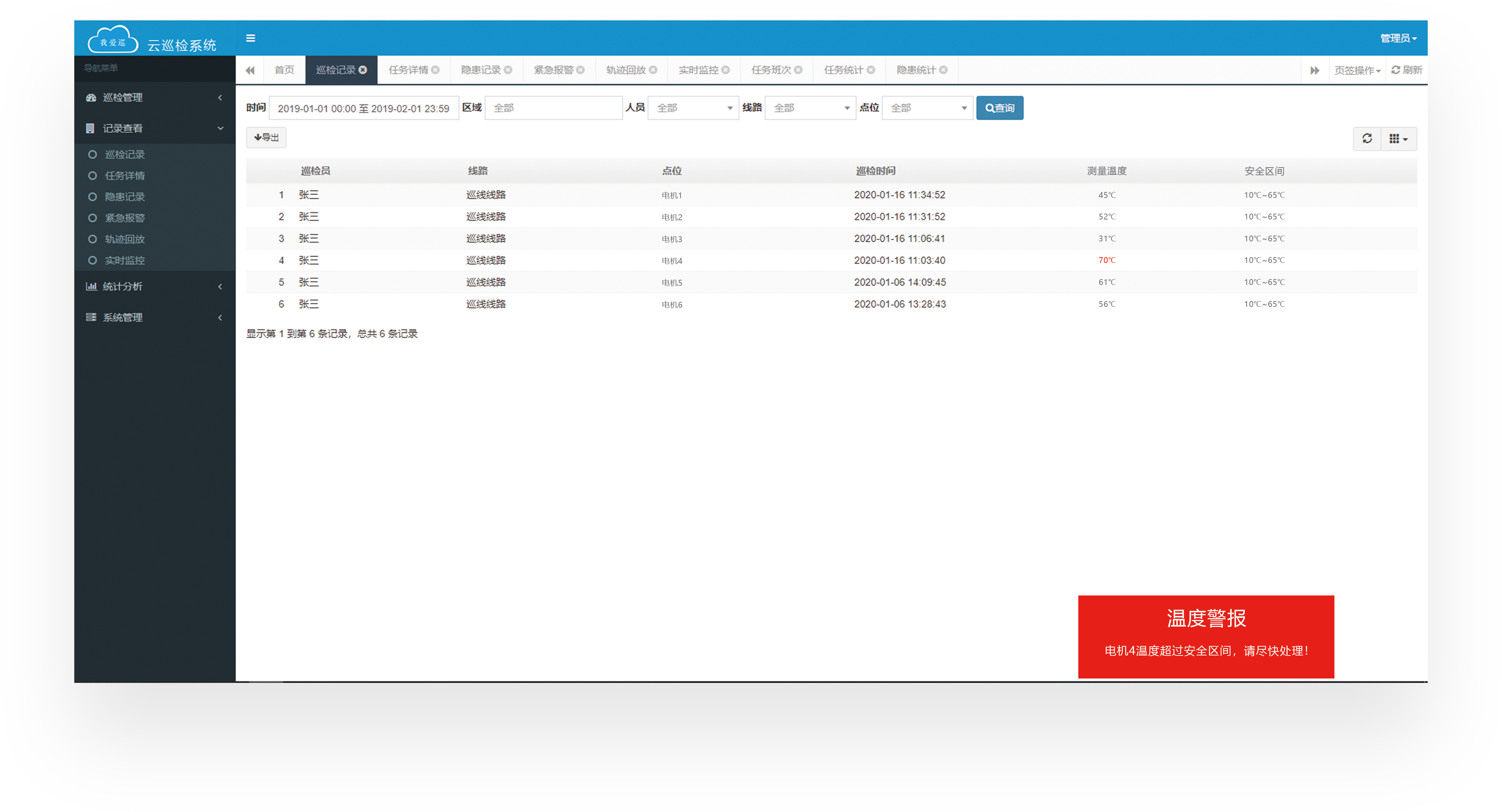Open the 线路 dropdown

click(810, 108)
